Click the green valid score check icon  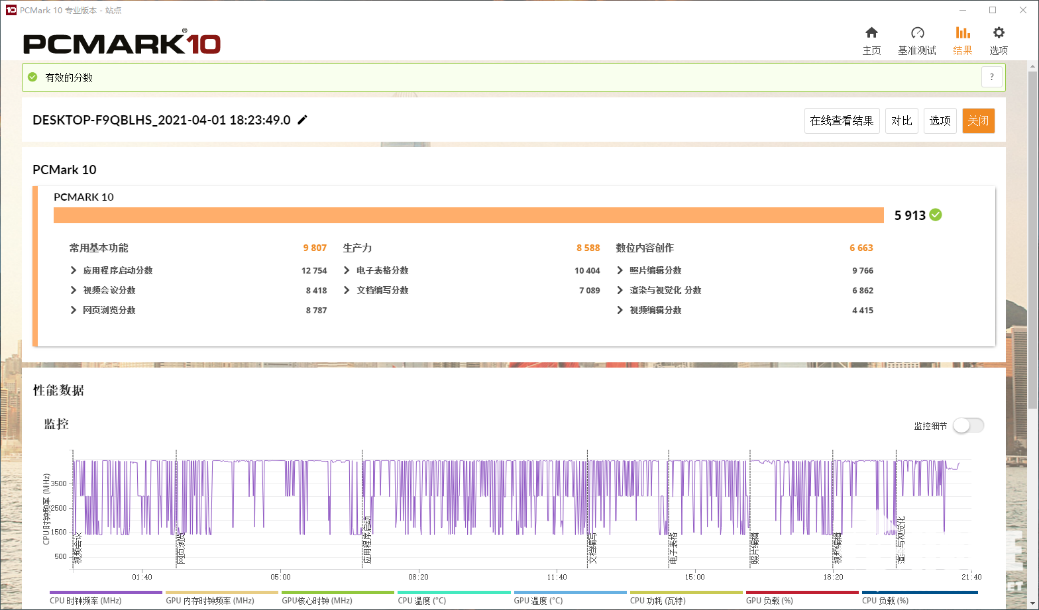click(32, 77)
